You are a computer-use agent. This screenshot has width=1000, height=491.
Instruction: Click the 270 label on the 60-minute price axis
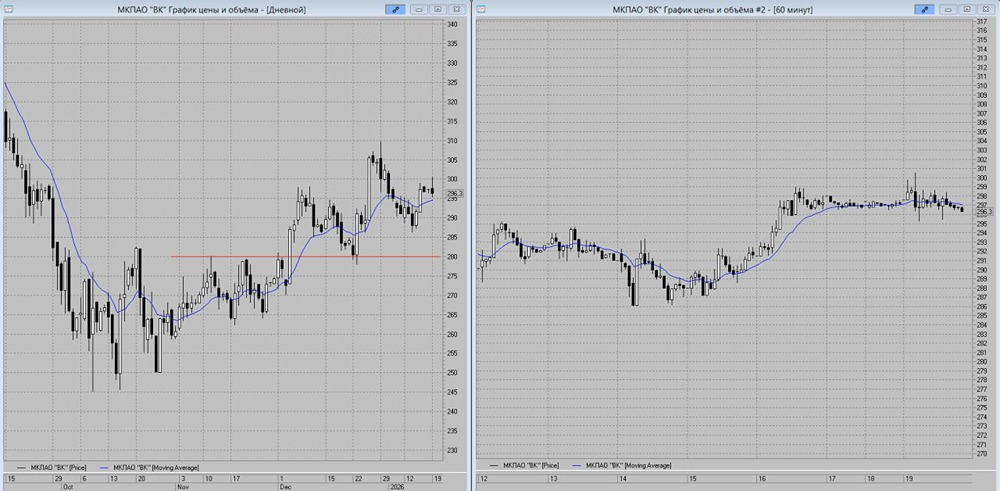[x=982, y=454]
